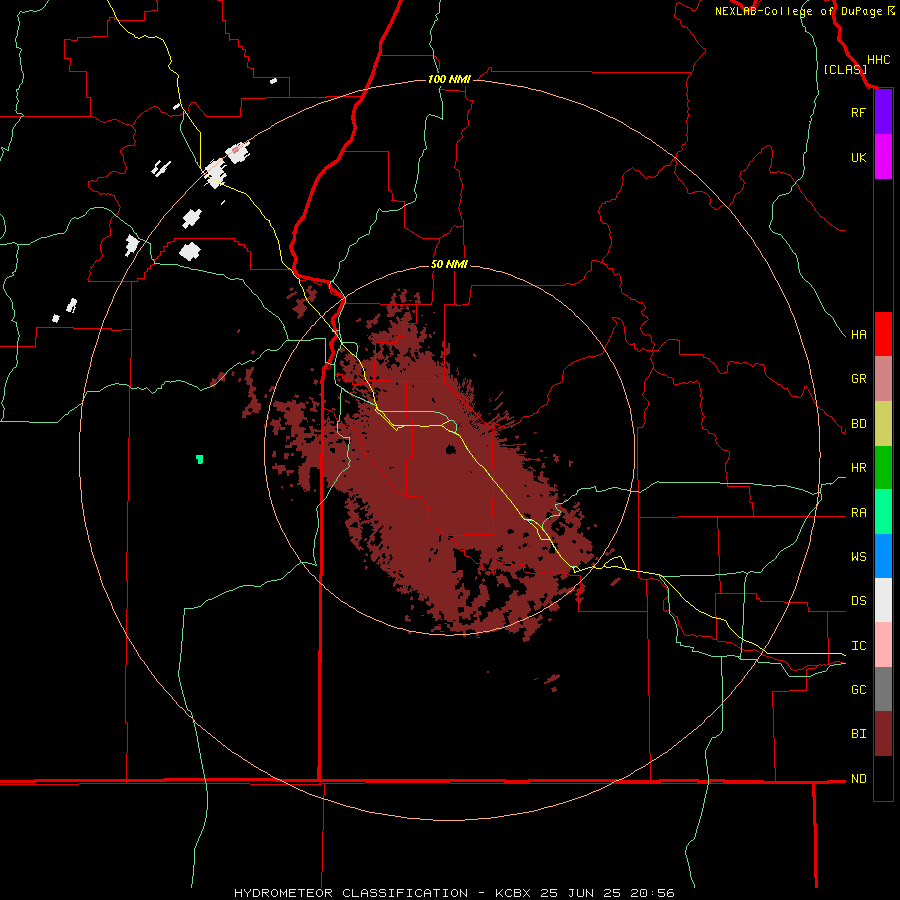Click the ND legend label
This screenshot has width=900, height=900.
859,778
